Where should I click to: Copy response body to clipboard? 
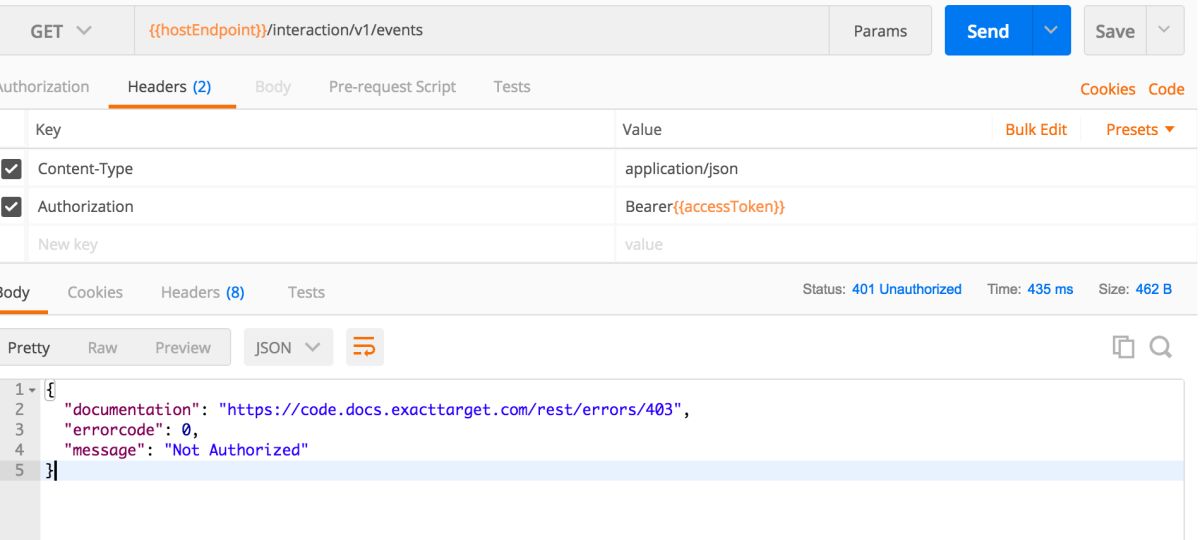1123,347
